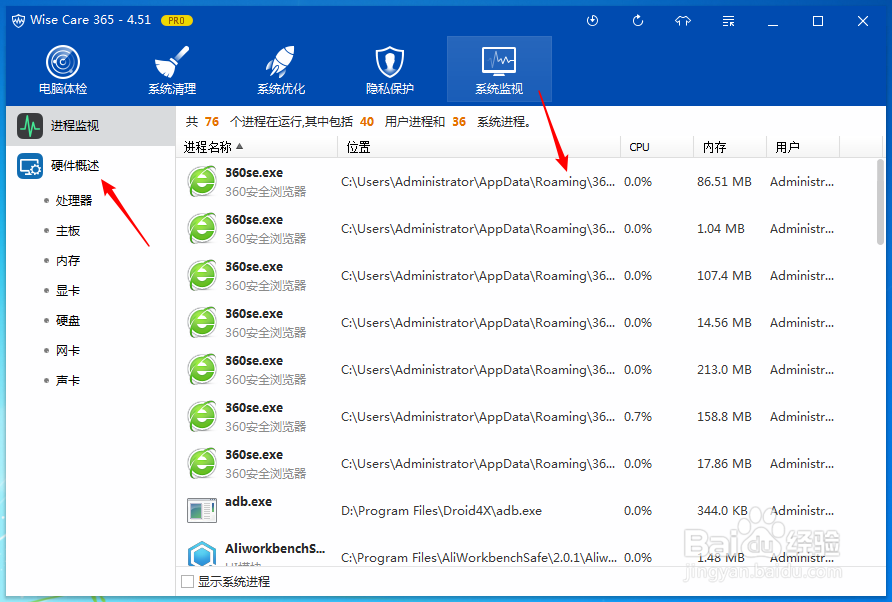This screenshot has height=602, width=892.
Task: Click the clock restore icon in title bar
Action: click(592, 21)
